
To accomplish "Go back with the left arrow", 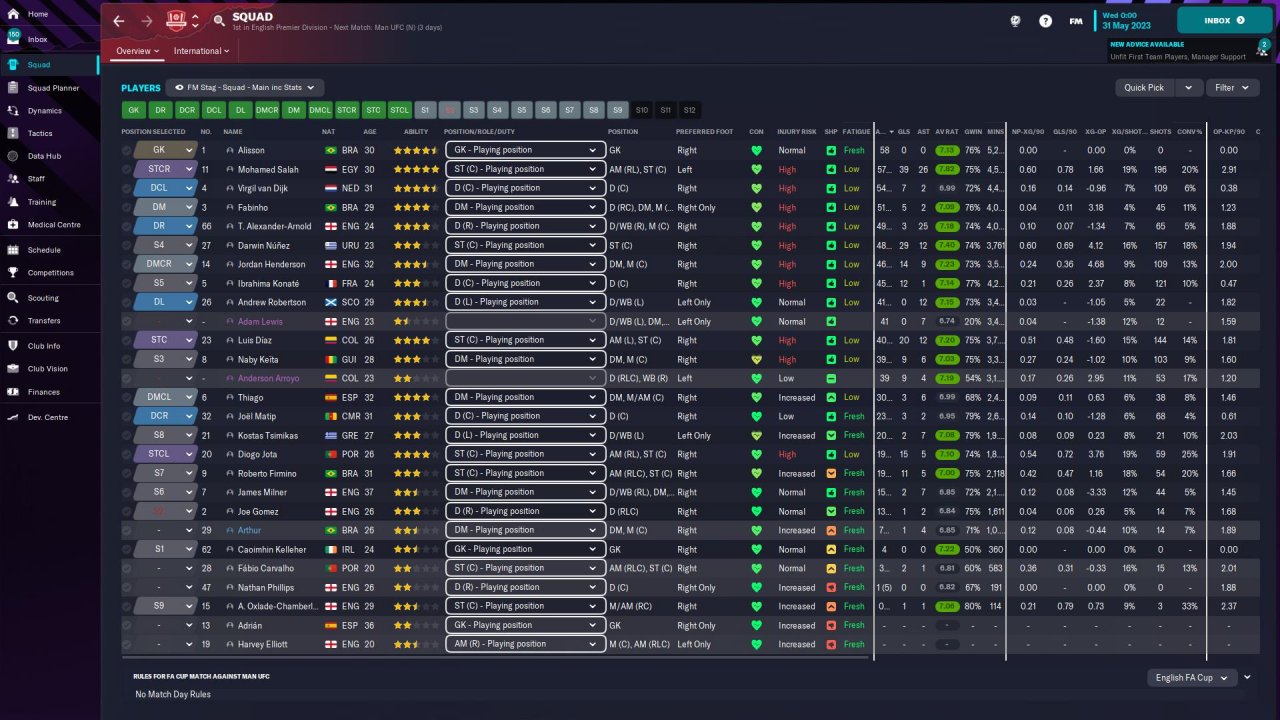I will 119,20.
